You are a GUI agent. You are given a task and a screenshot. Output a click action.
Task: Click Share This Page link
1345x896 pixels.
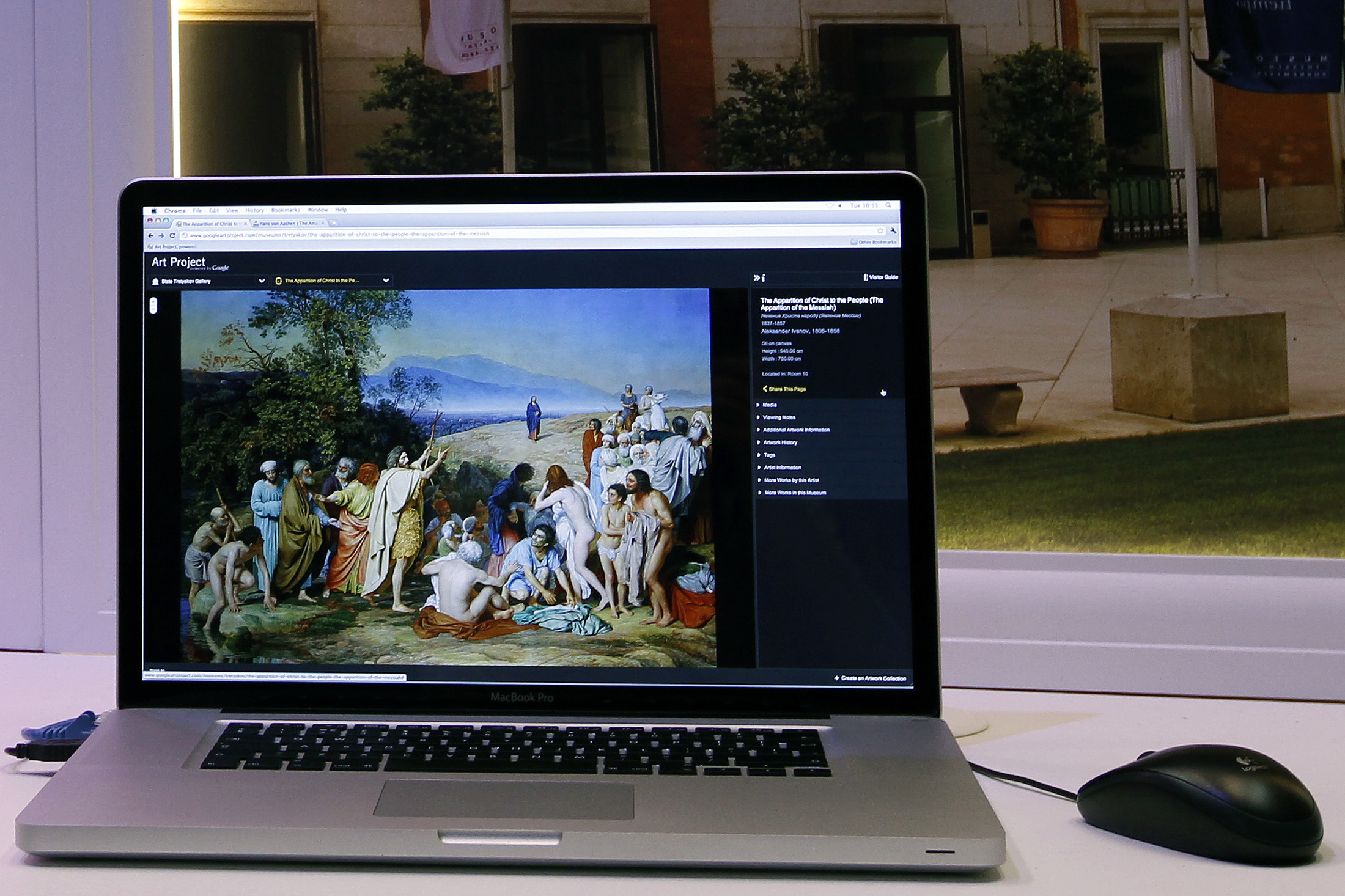click(x=786, y=389)
